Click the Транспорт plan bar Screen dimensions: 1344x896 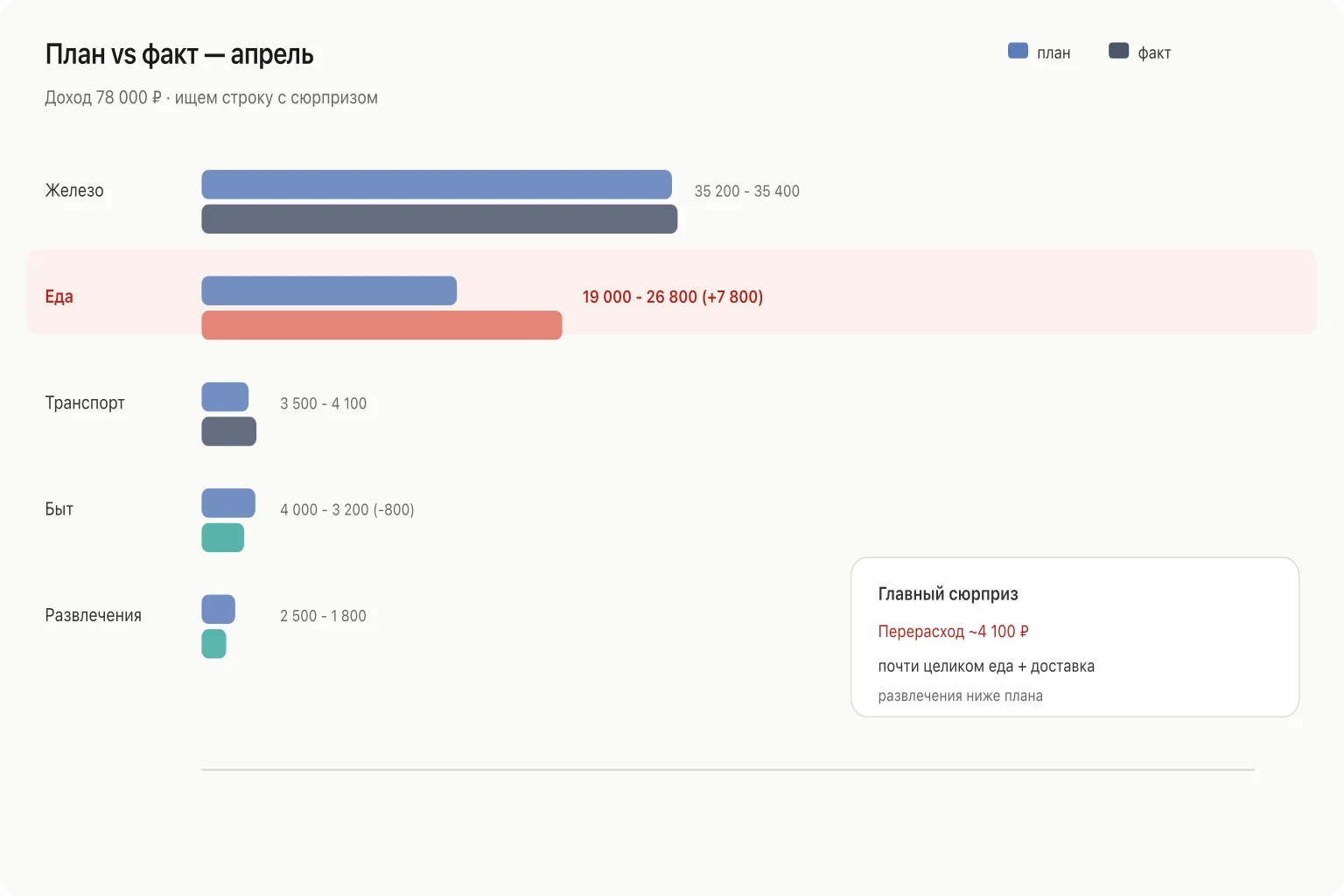[225, 397]
